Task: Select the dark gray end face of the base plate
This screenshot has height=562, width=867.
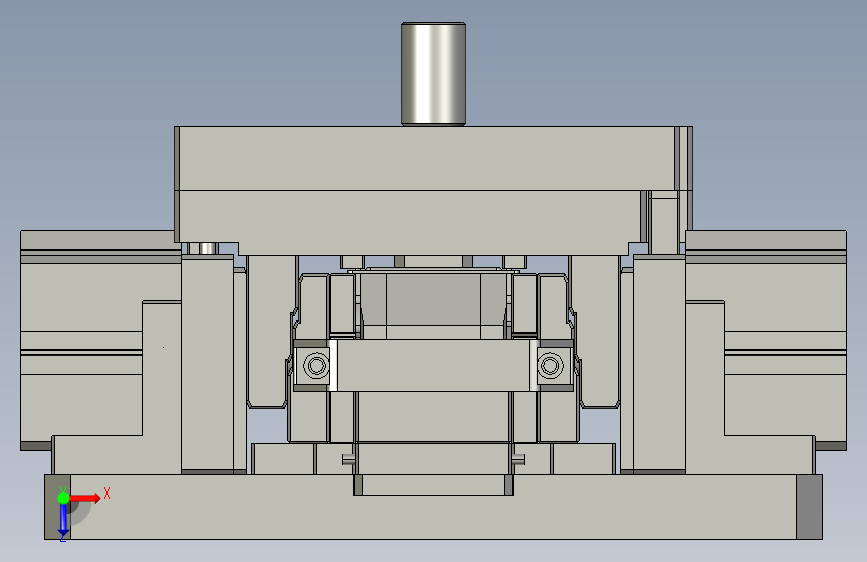Action: tap(809, 507)
